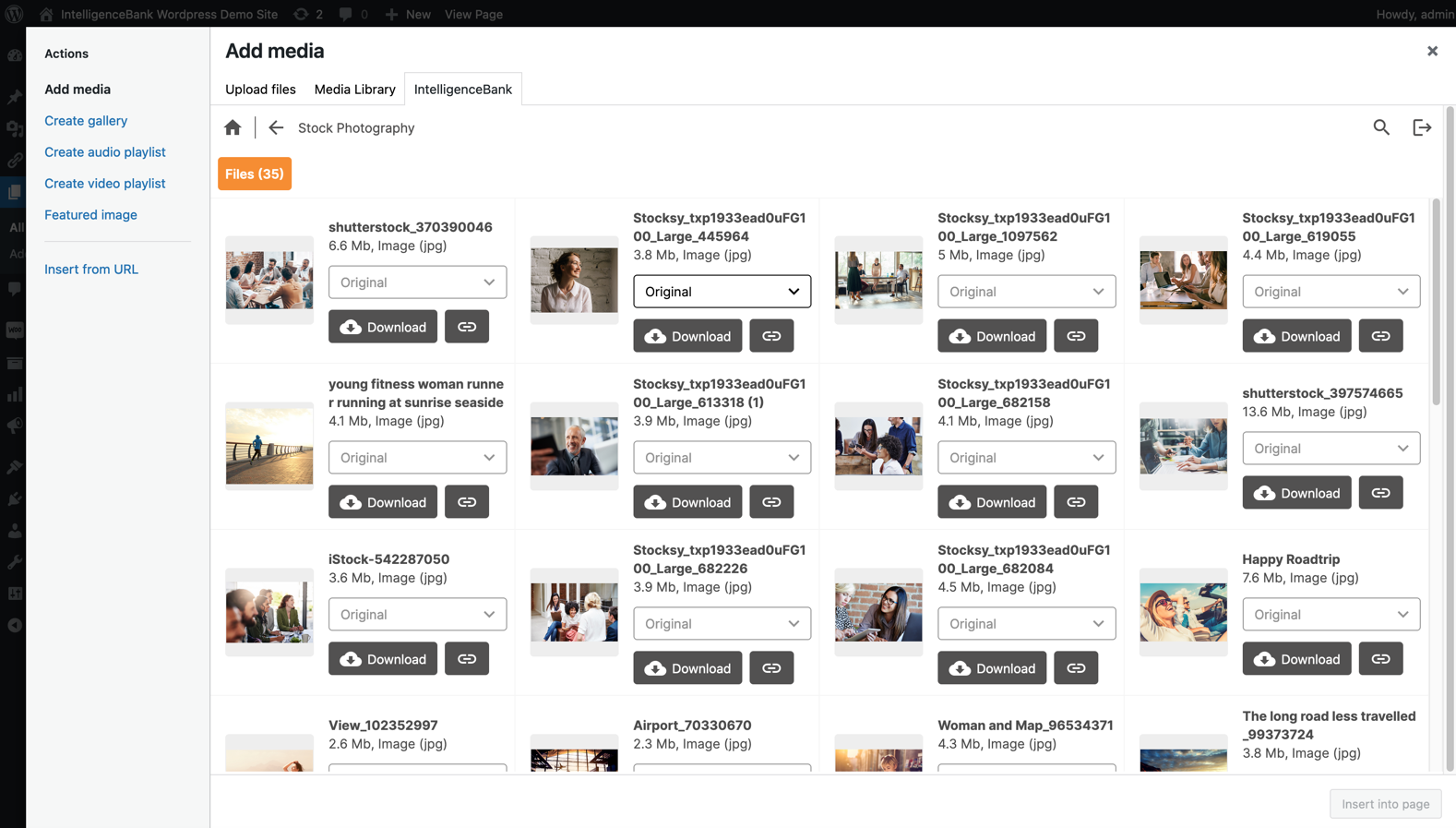Open size dropdown for Stocksy Large_445964

(722, 292)
